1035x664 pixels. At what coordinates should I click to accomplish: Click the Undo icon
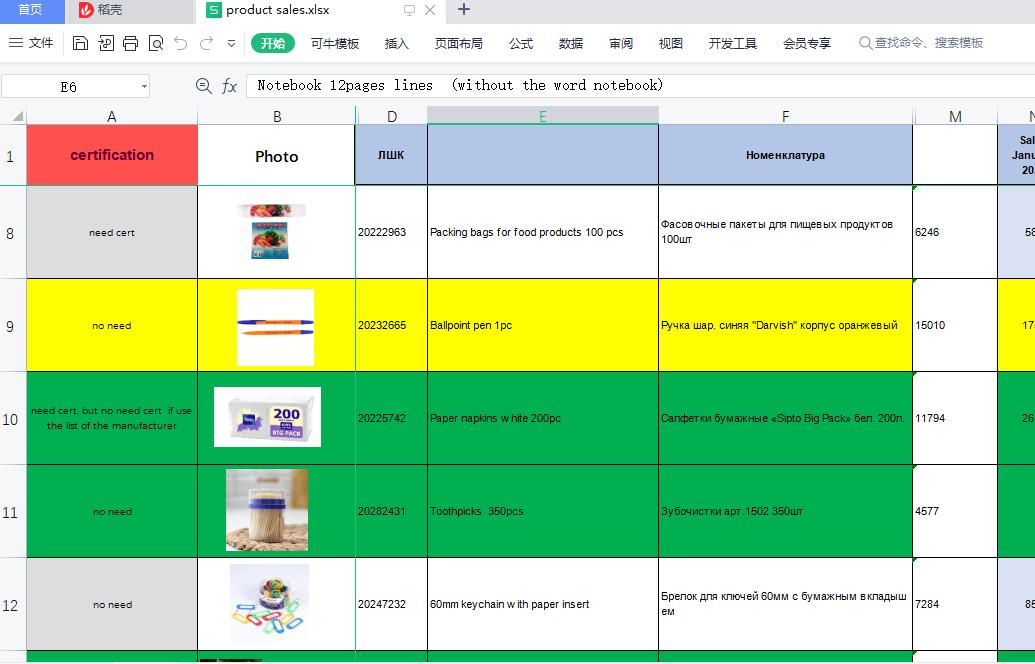coord(180,43)
